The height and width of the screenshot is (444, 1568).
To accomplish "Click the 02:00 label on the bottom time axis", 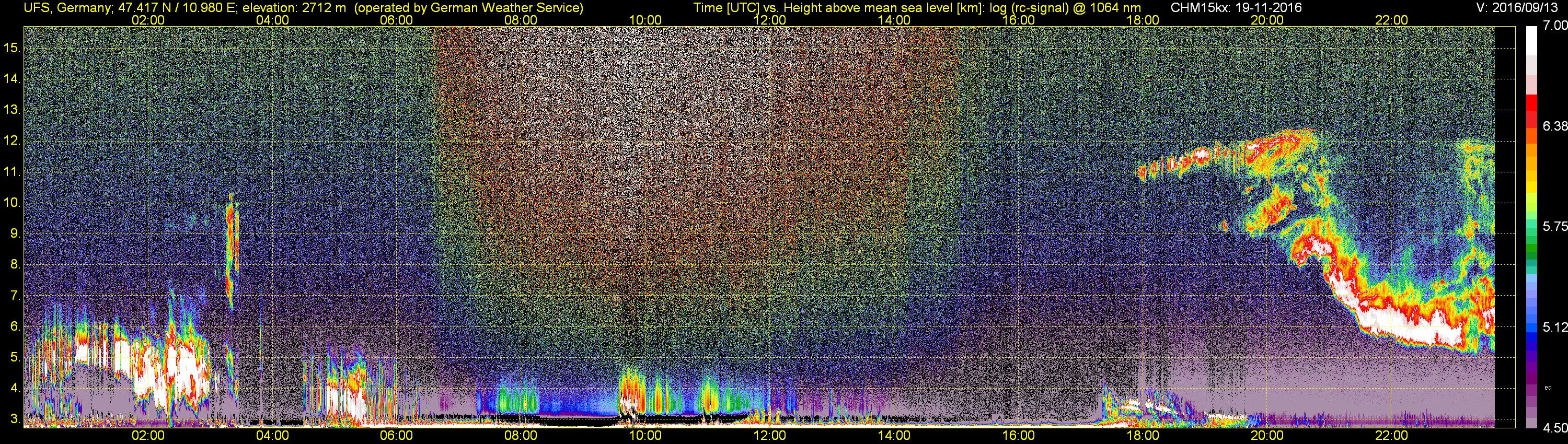I will (148, 436).
